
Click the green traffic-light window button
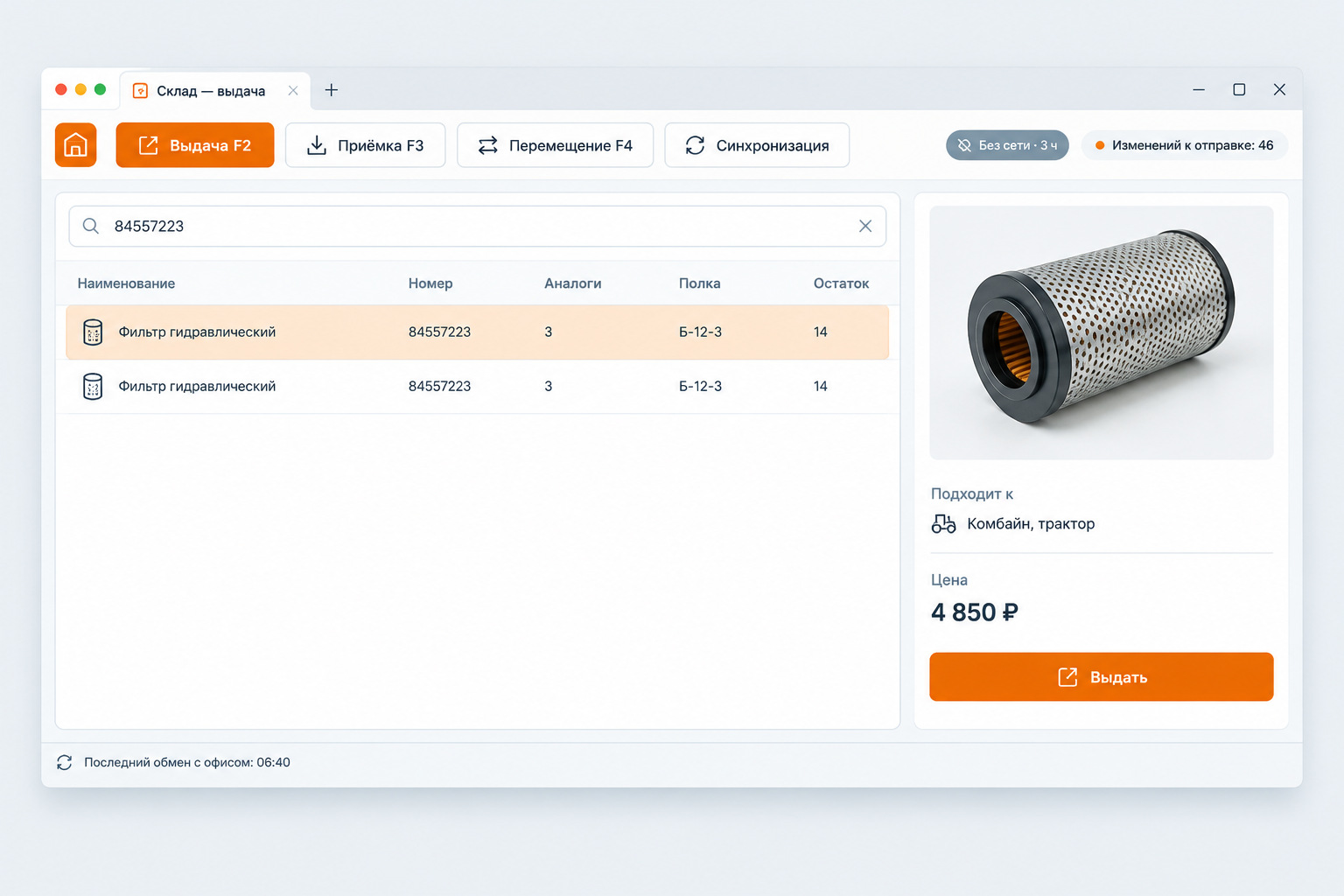tap(100, 89)
